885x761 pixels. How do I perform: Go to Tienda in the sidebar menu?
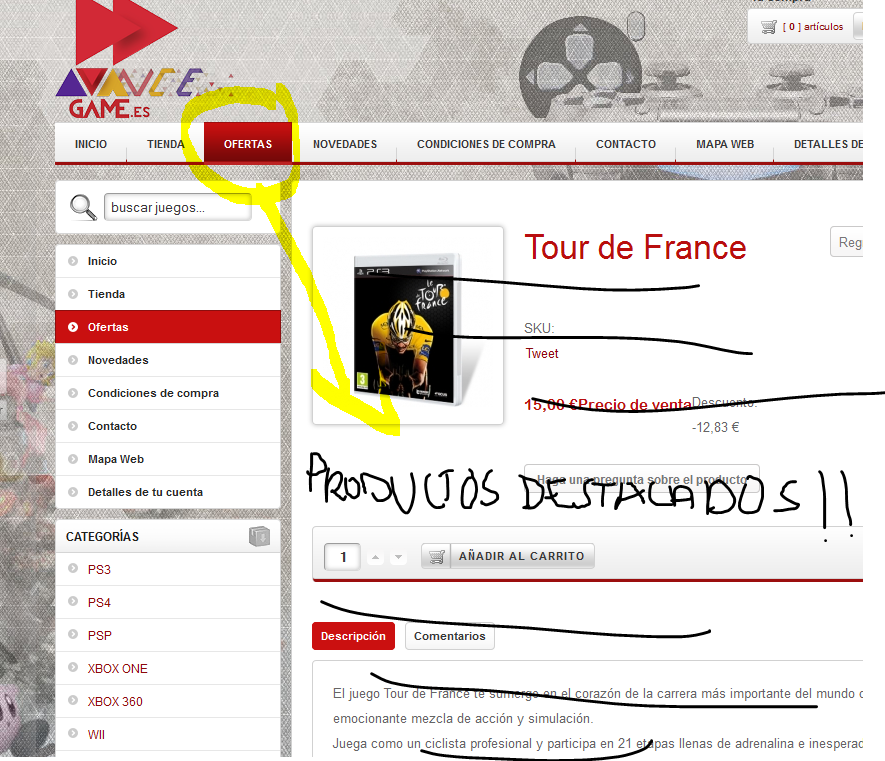point(168,294)
